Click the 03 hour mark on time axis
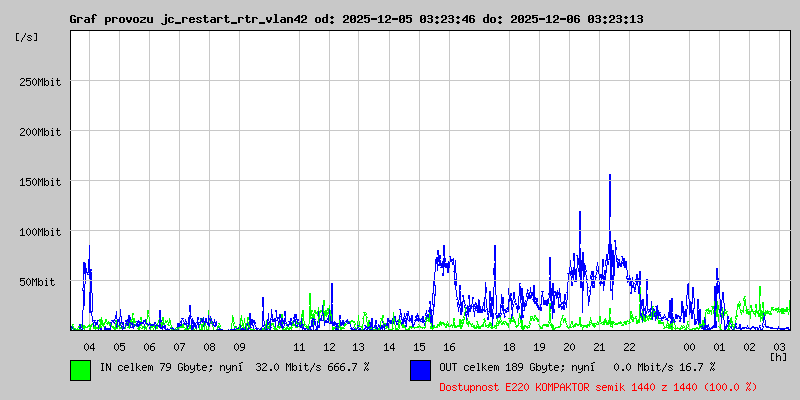 tap(779, 346)
